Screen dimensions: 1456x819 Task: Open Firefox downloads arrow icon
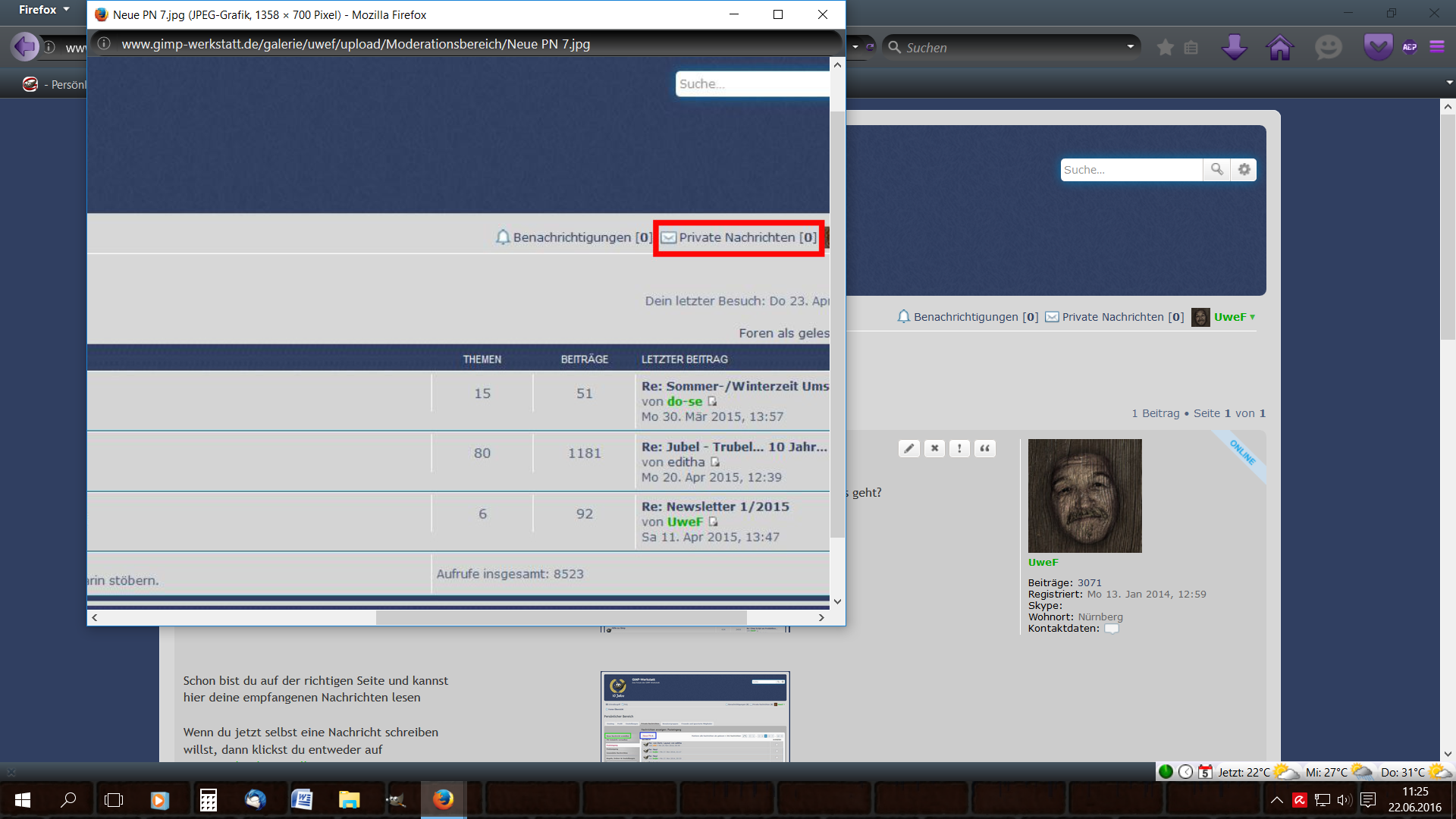[x=1234, y=47]
